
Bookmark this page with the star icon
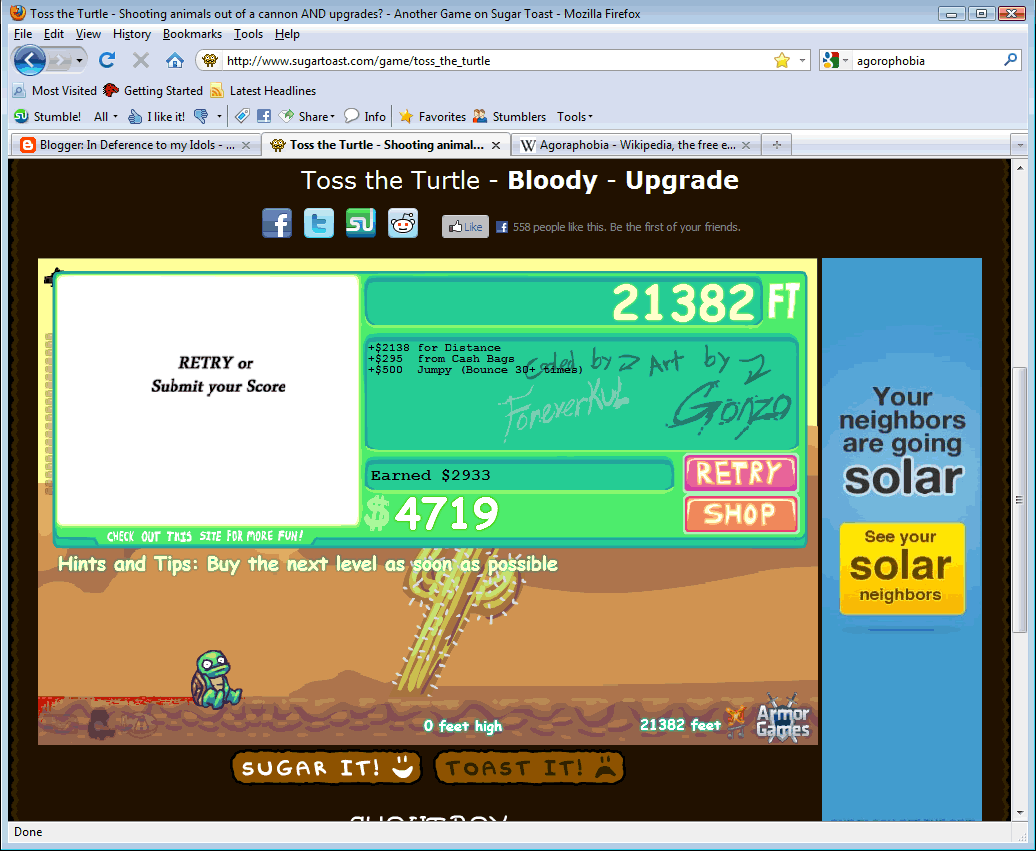pos(782,61)
